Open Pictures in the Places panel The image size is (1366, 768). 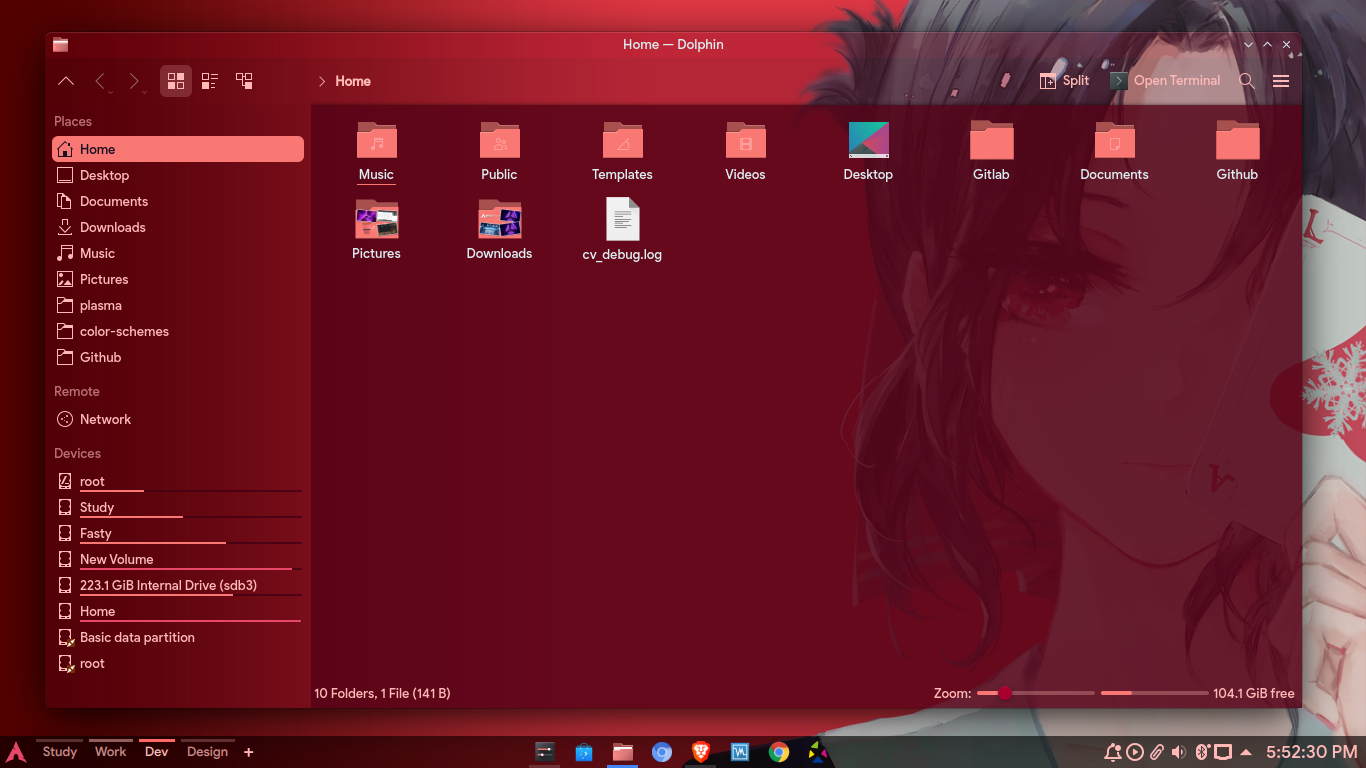(178, 279)
